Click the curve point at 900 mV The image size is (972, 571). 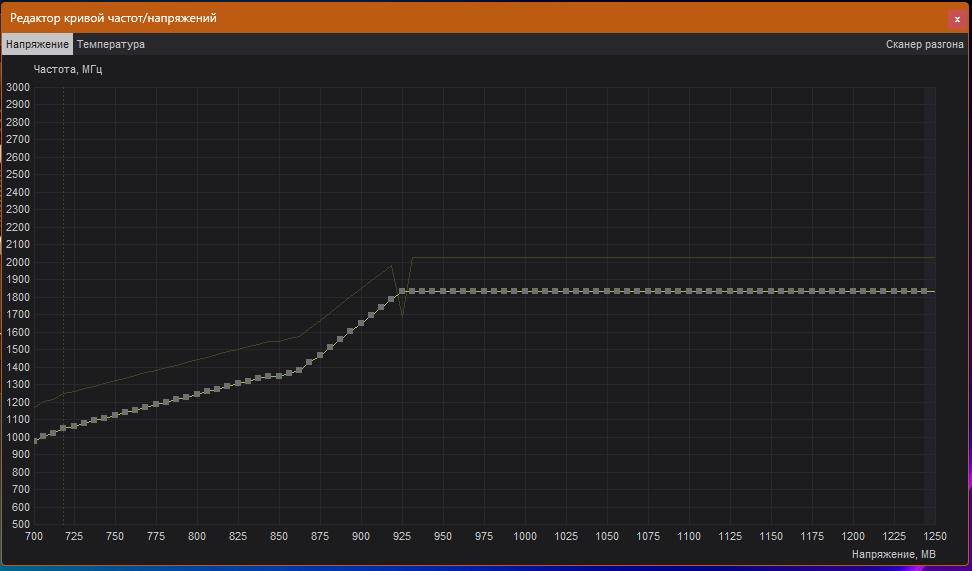361,322
